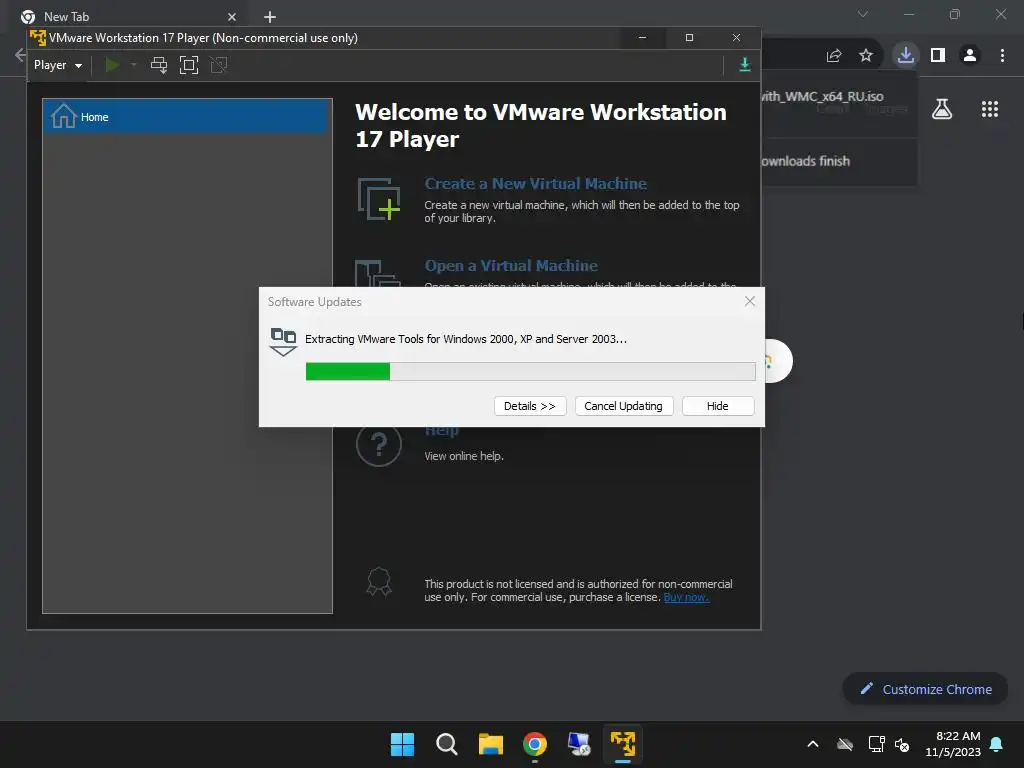Bookmark this page with Chrome star icon
This screenshot has width=1024, height=768.
[x=866, y=56]
